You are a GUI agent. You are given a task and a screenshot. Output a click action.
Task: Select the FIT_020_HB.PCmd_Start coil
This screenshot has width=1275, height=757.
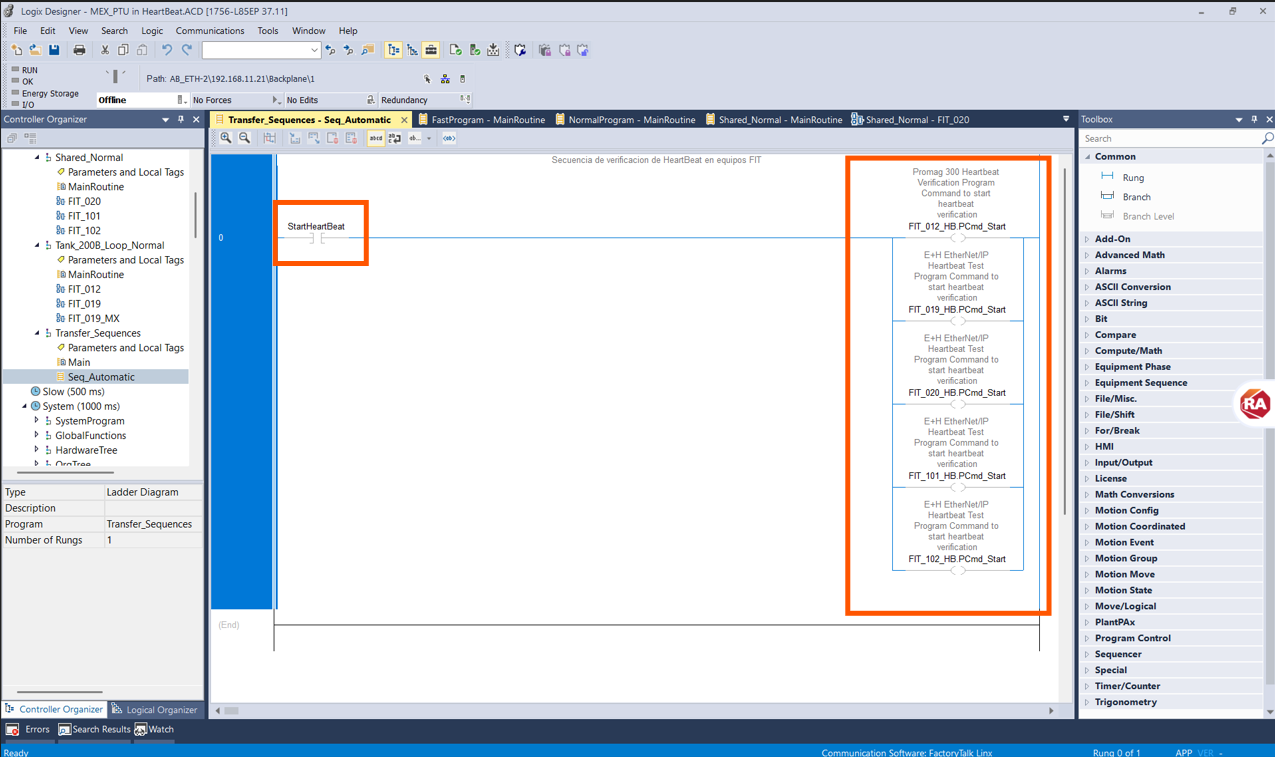(x=958, y=404)
